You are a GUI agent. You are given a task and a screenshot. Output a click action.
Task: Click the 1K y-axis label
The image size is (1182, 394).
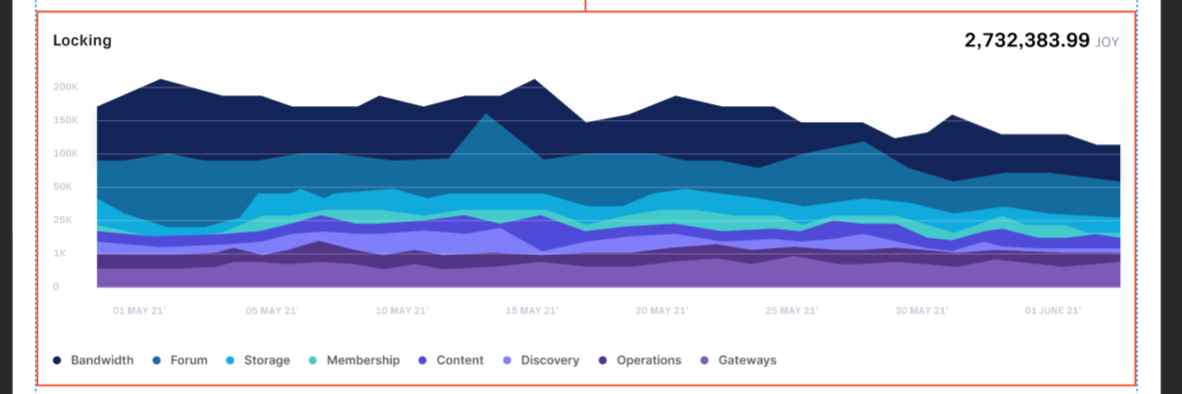click(60, 253)
